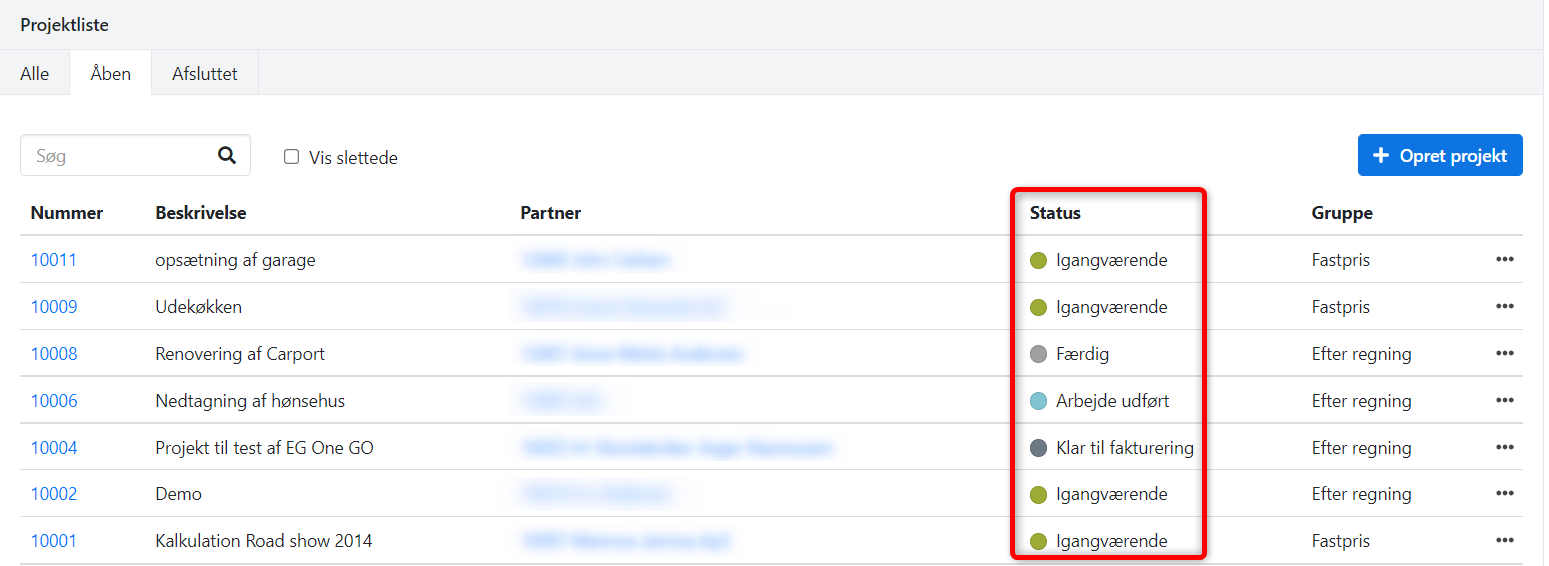Open three-dot menu for project 10004
This screenshot has width=1549, height=566.
point(1504,448)
